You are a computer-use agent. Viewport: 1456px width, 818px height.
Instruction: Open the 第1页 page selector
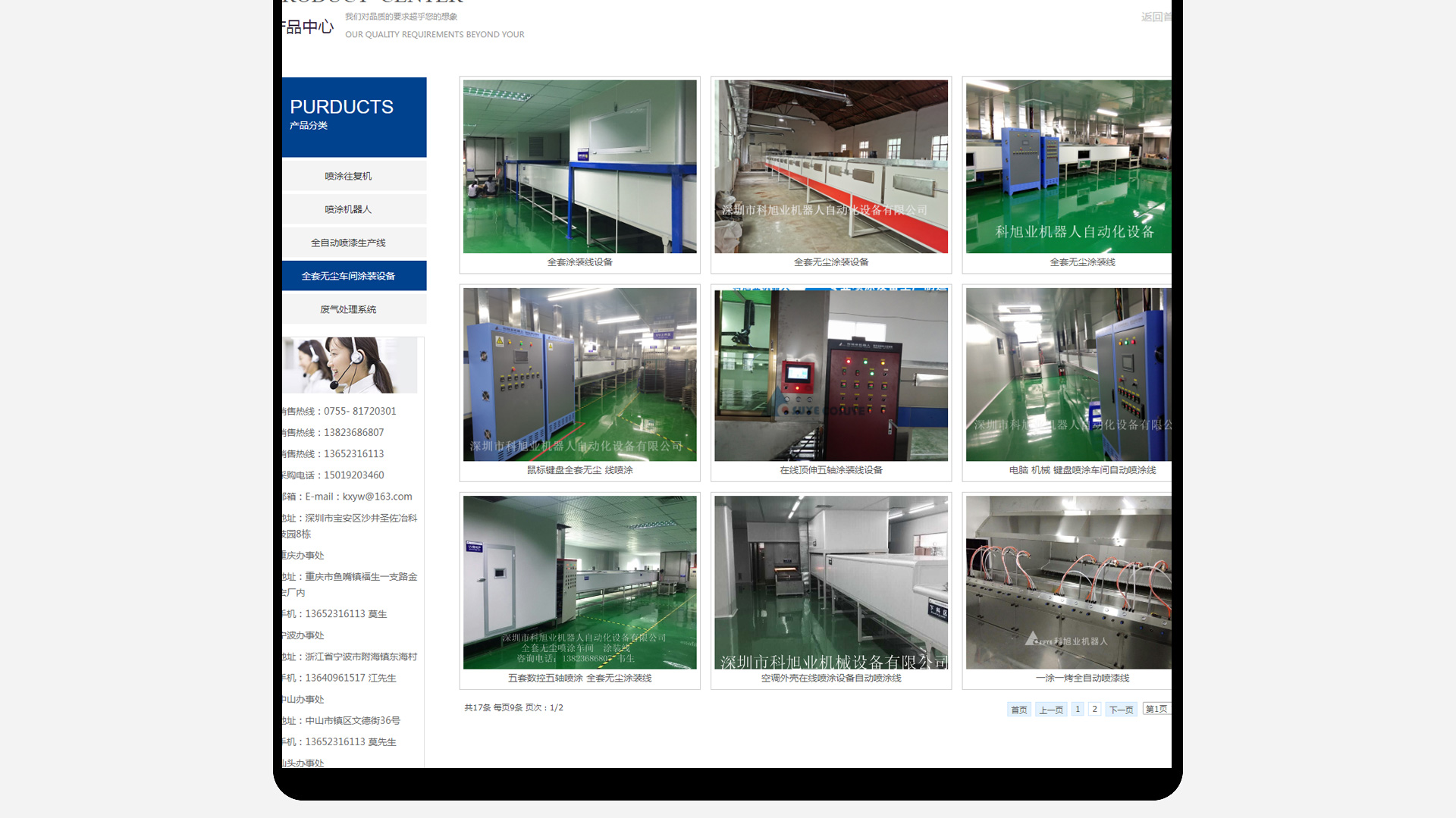[1156, 709]
